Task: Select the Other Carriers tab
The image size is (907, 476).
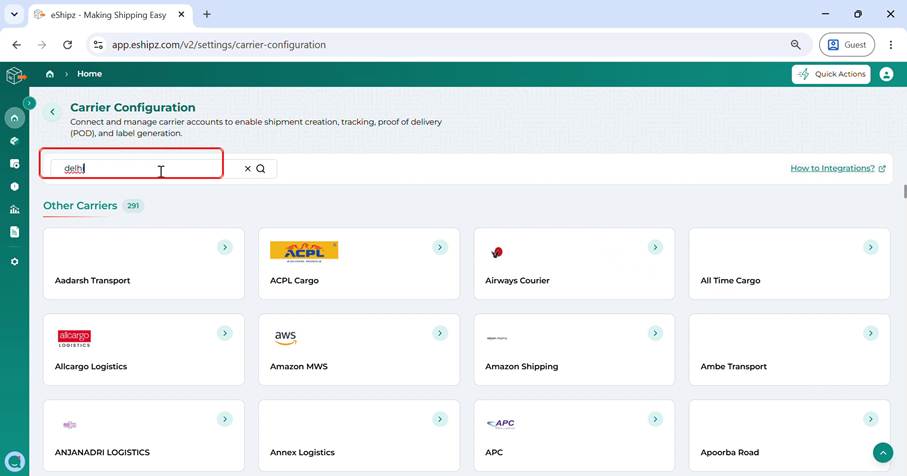Action: tap(80, 205)
